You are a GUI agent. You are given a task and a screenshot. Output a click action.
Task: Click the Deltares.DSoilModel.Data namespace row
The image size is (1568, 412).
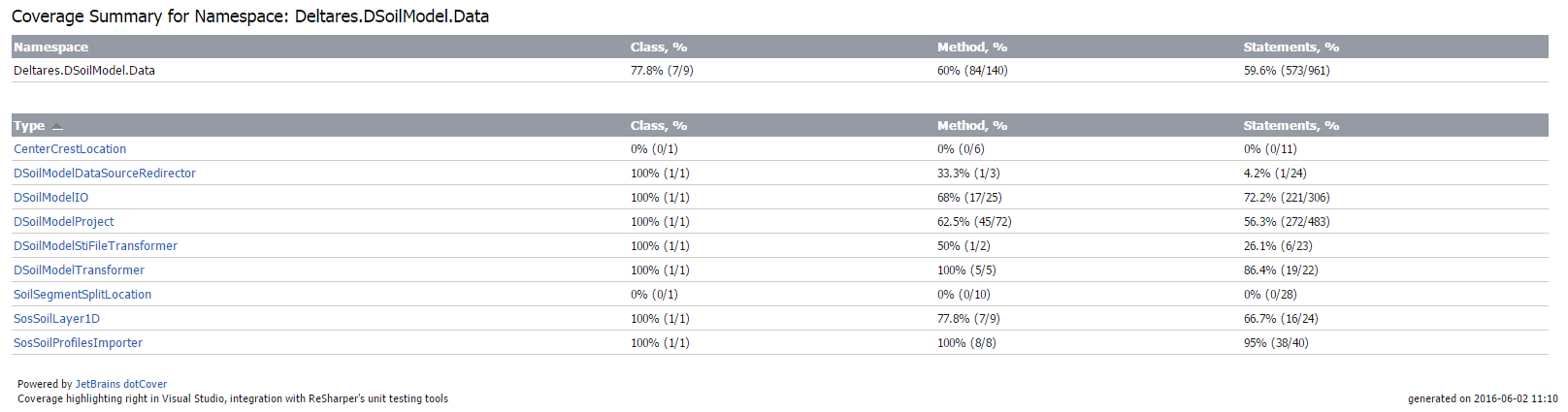coord(84,71)
